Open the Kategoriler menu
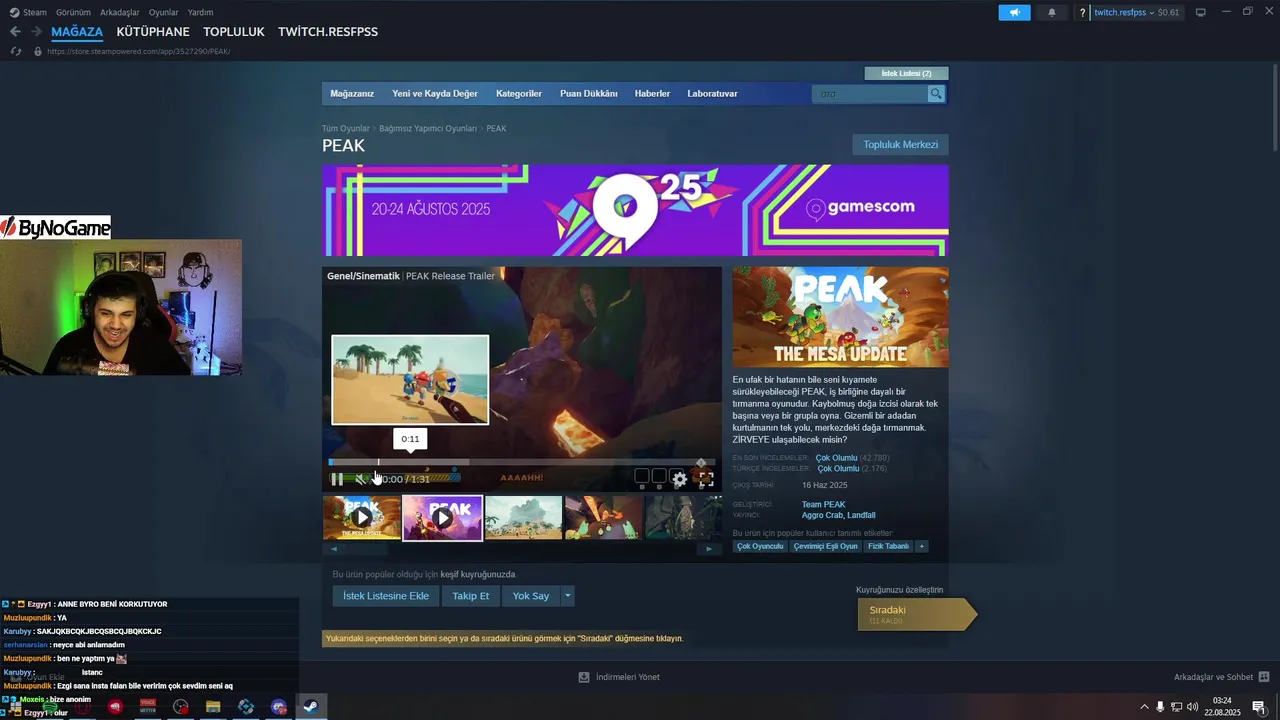1280x720 pixels. [519, 93]
